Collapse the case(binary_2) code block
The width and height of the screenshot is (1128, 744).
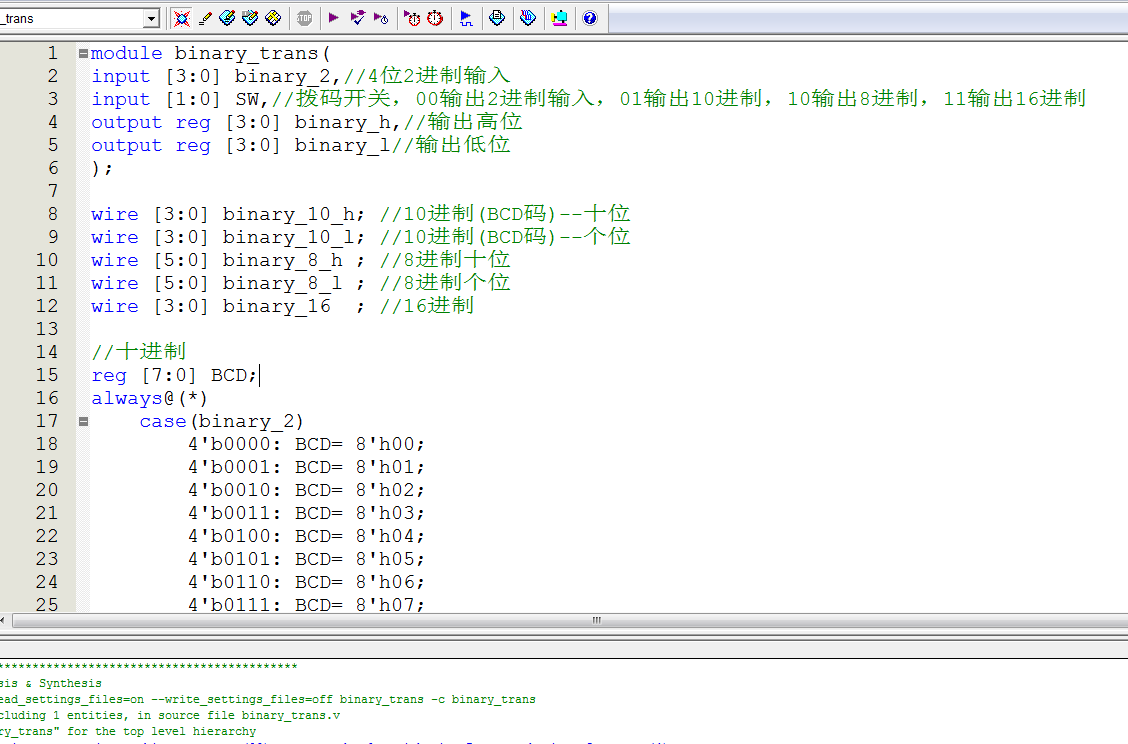tap(83, 421)
